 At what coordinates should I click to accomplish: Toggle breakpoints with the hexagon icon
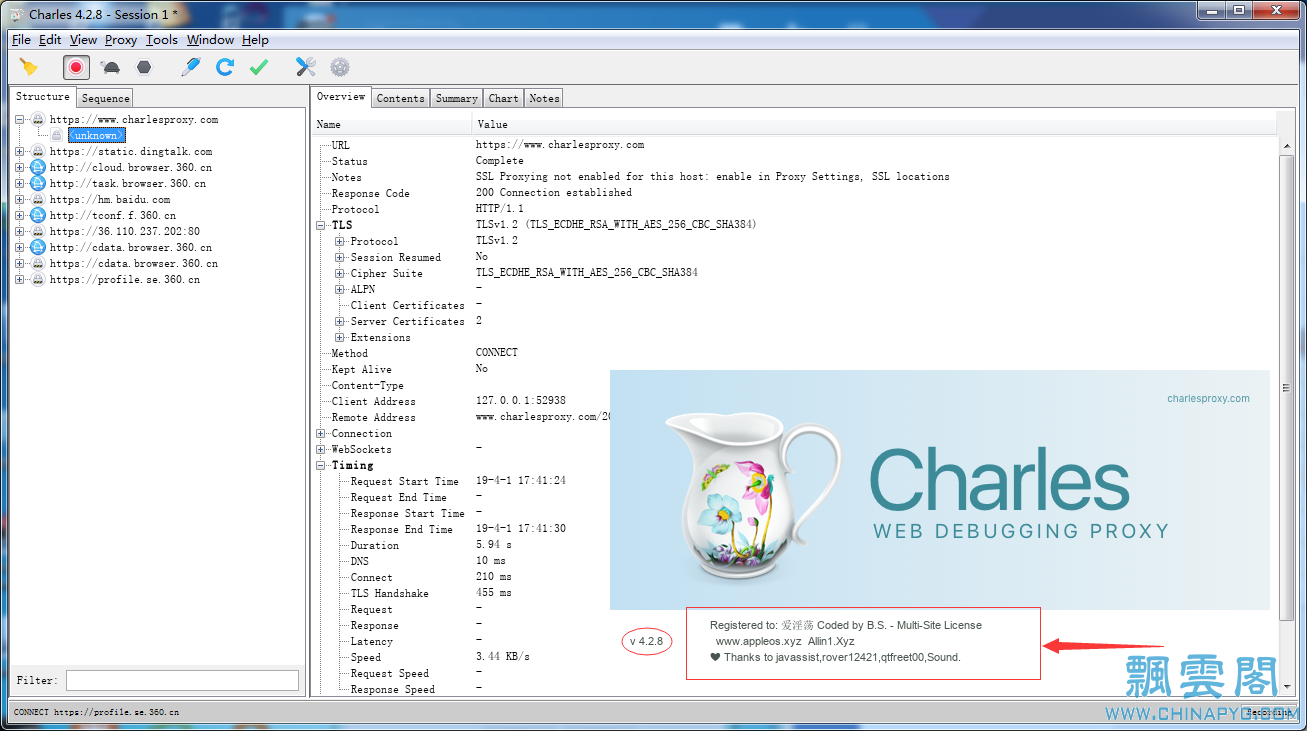(x=144, y=67)
